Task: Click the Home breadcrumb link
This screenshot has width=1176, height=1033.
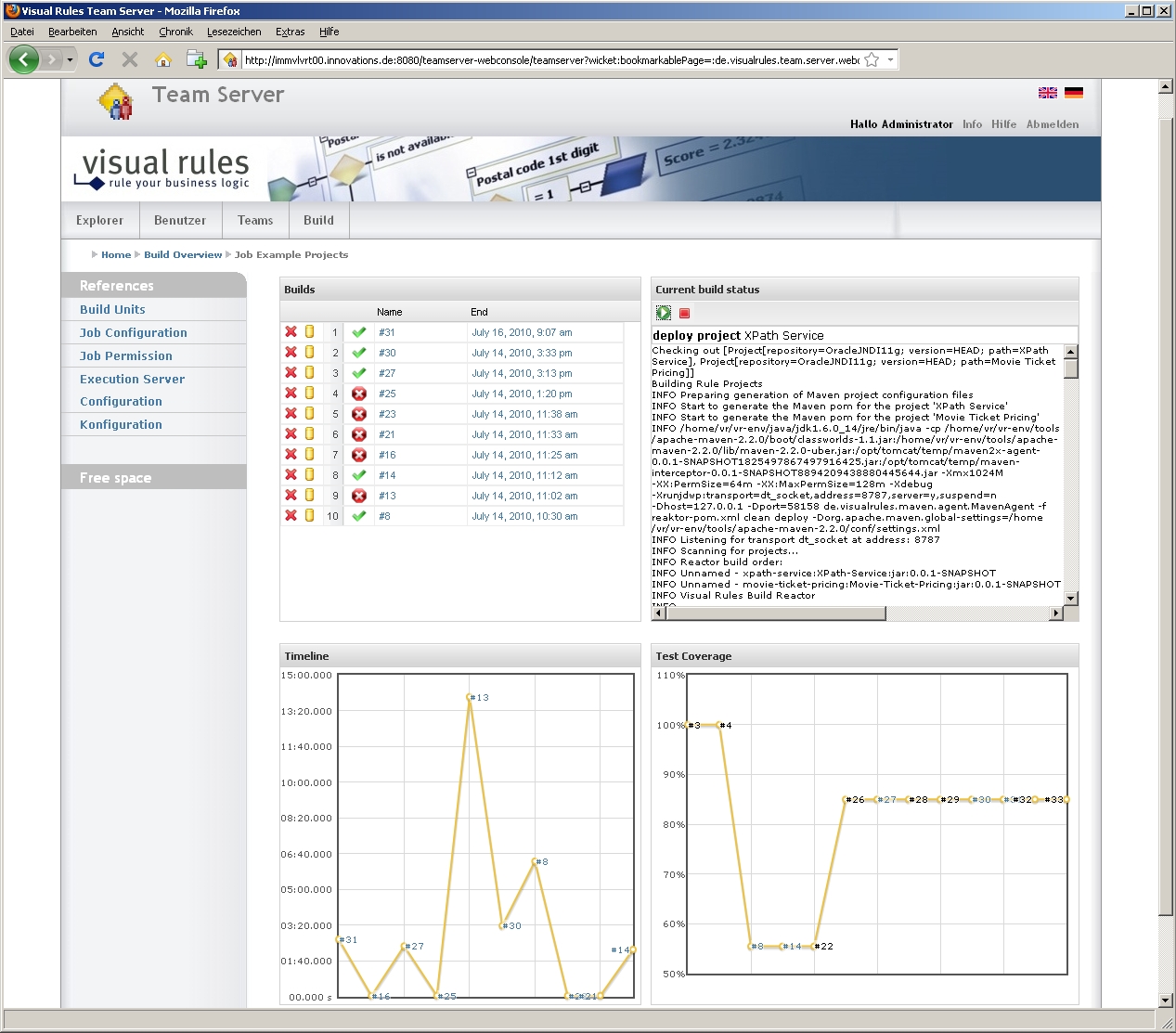Action: pos(116,254)
